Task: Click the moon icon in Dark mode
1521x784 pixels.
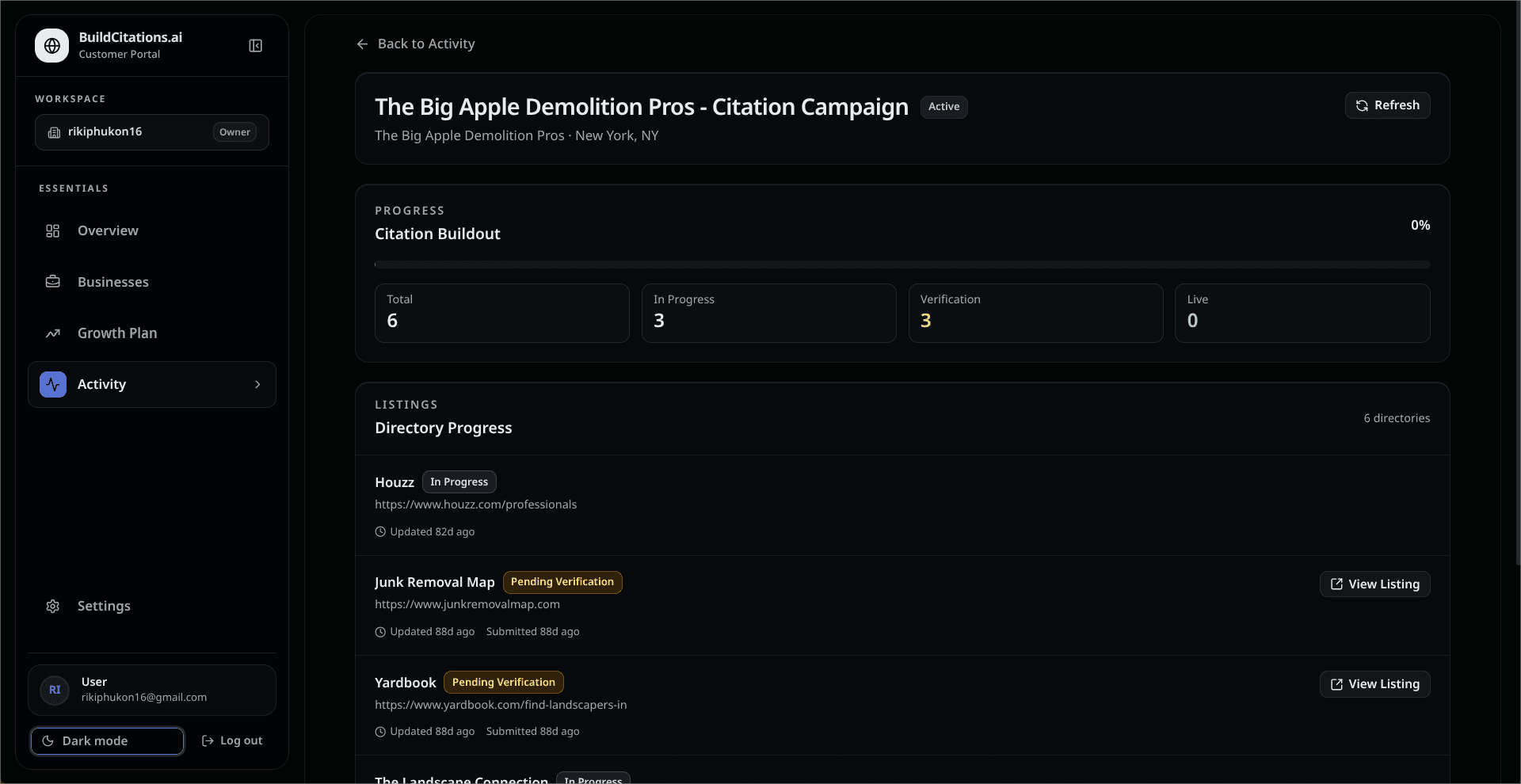Action: (x=48, y=741)
